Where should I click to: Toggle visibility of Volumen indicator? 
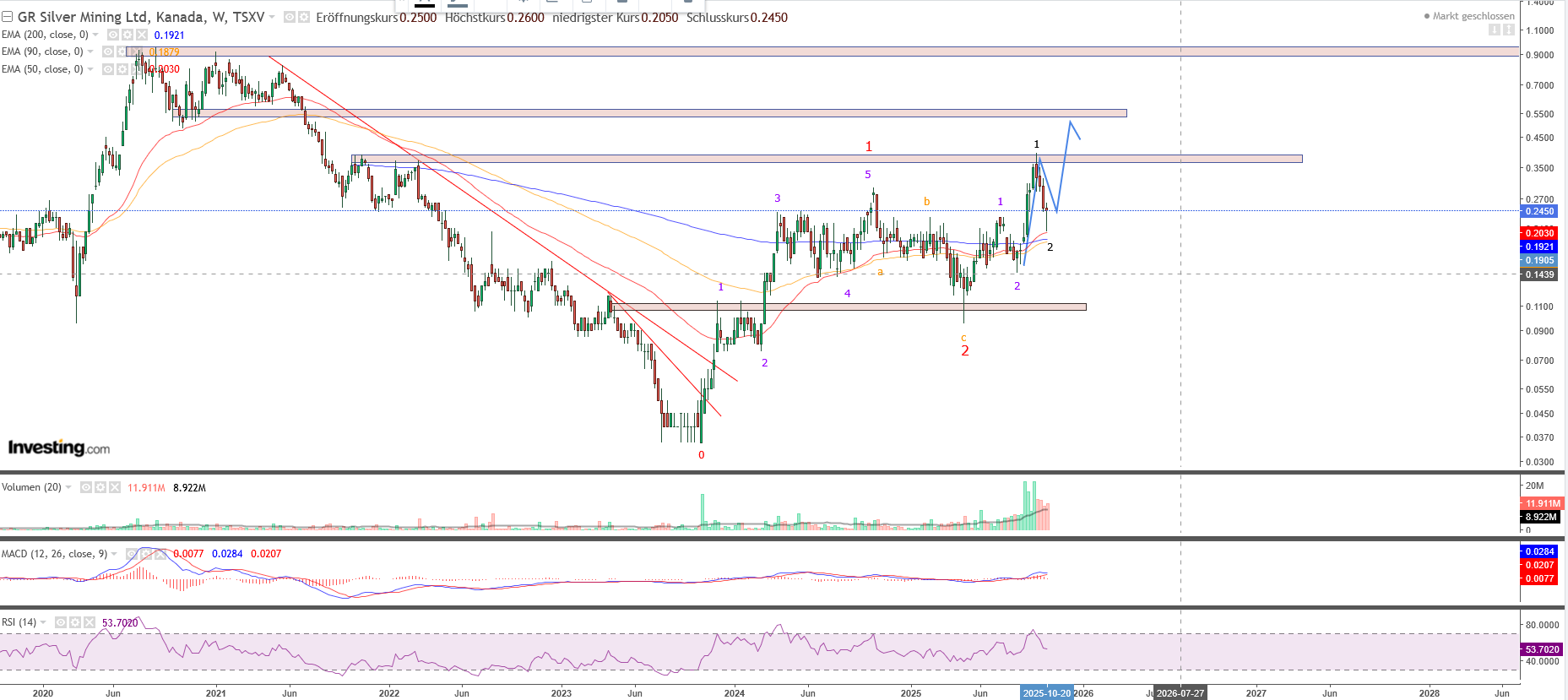click(x=86, y=487)
